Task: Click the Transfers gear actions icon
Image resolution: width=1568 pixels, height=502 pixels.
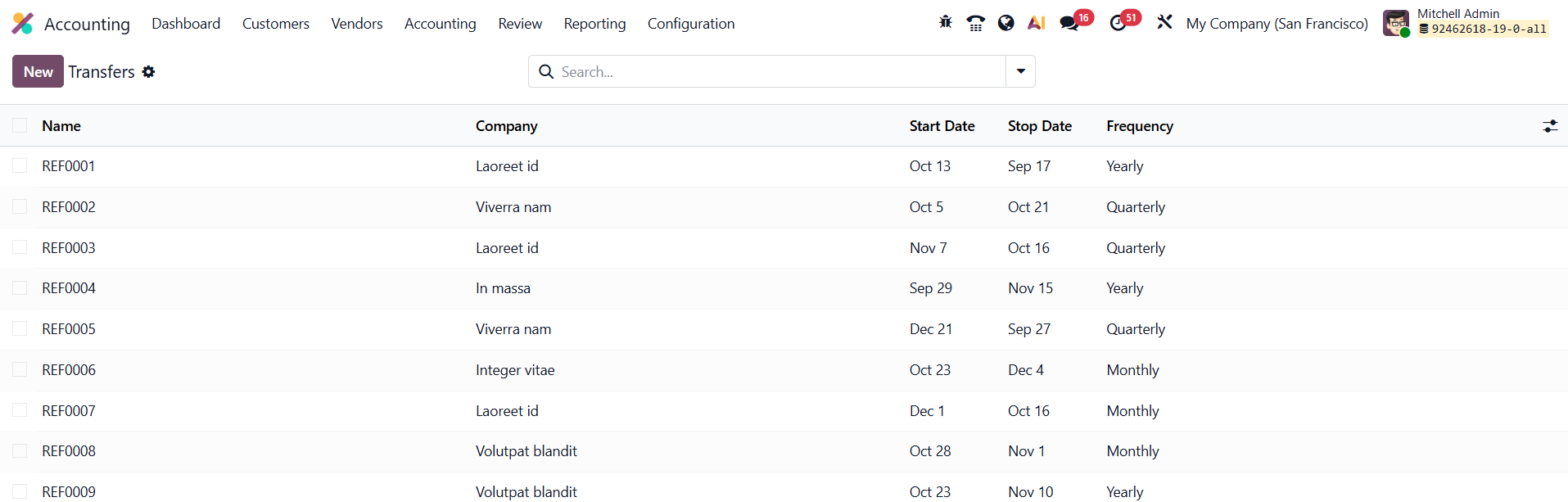Action: (x=148, y=72)
